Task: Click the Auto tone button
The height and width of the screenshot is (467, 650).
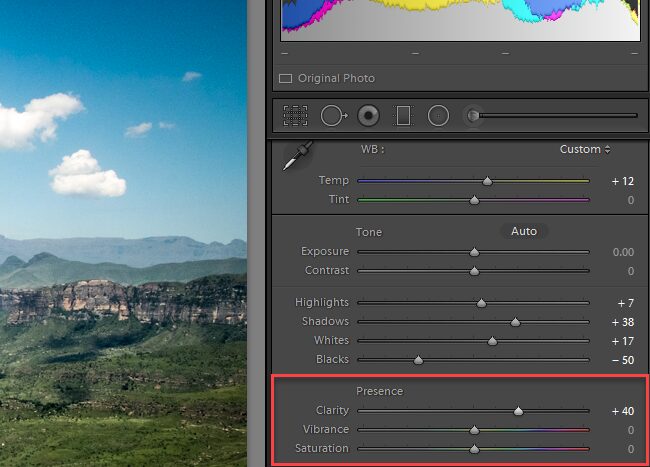Action: [524, 231]
